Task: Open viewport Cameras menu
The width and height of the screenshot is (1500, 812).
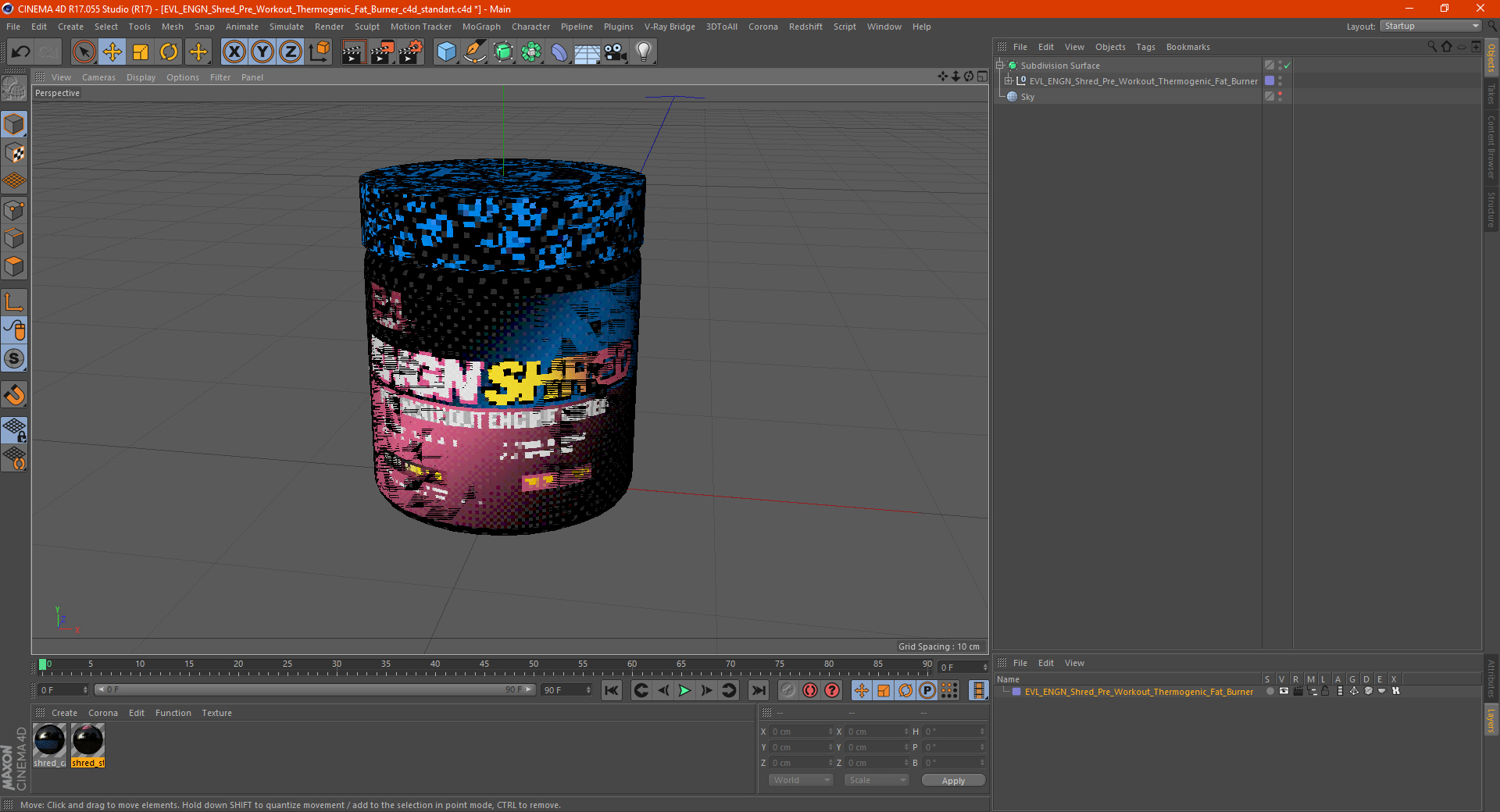Action: [x=98, y=77]
